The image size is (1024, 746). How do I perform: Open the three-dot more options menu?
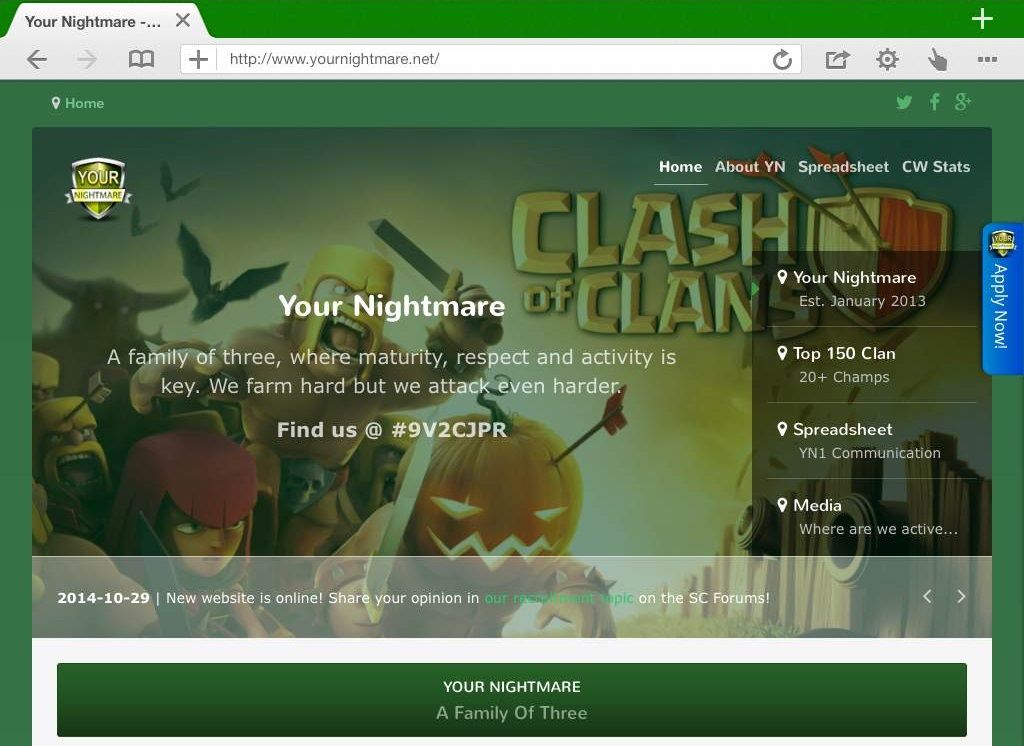(x=987, y=60)
